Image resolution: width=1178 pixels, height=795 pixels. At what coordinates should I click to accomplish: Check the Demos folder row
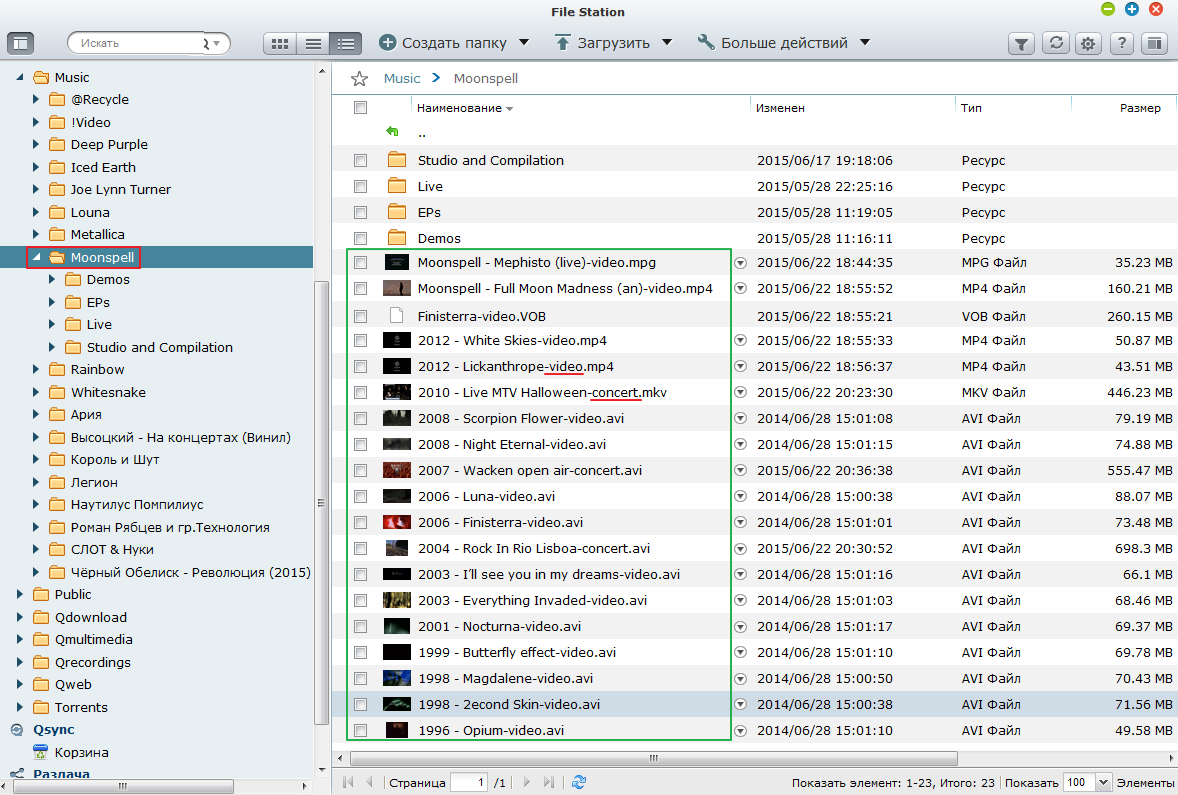(361, 238)
